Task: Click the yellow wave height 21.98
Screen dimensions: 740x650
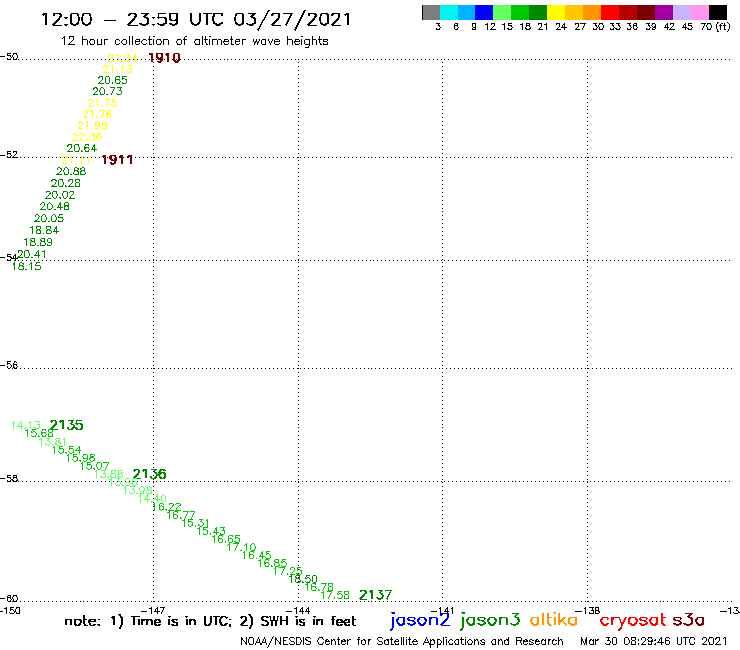Action: [92, 125]
